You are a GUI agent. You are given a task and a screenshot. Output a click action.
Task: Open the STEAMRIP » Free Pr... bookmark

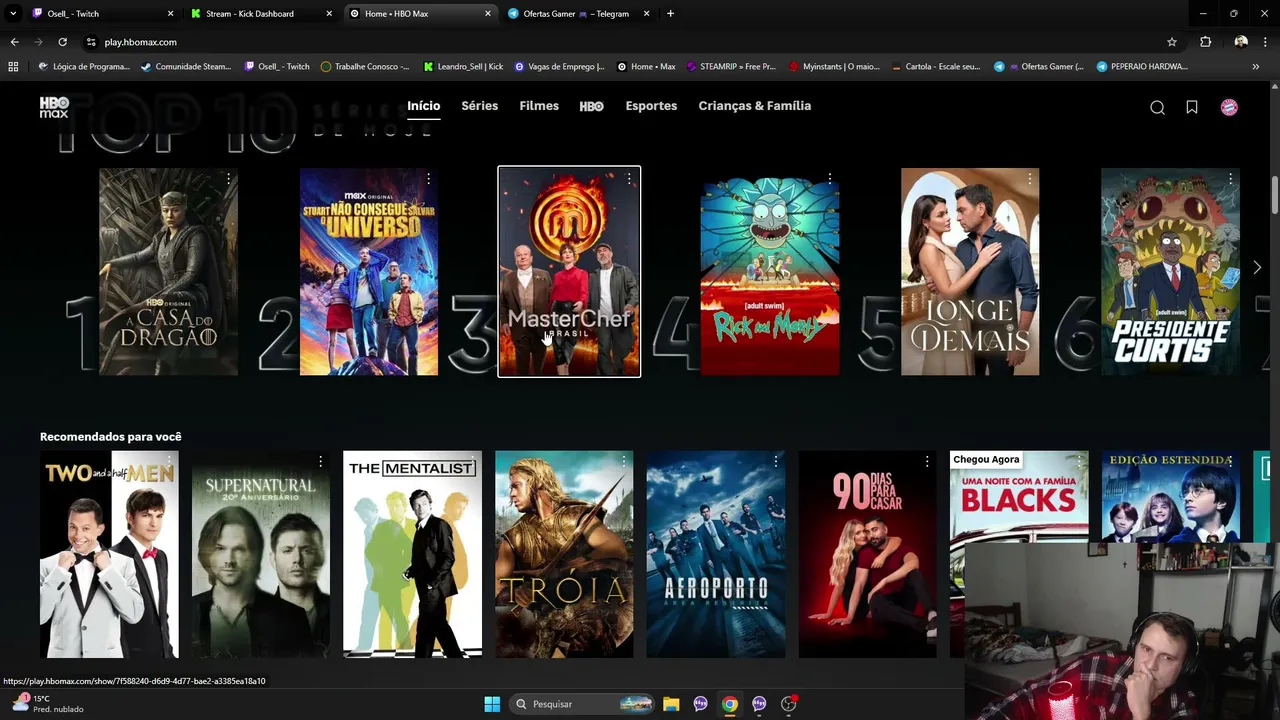point(730,66)
